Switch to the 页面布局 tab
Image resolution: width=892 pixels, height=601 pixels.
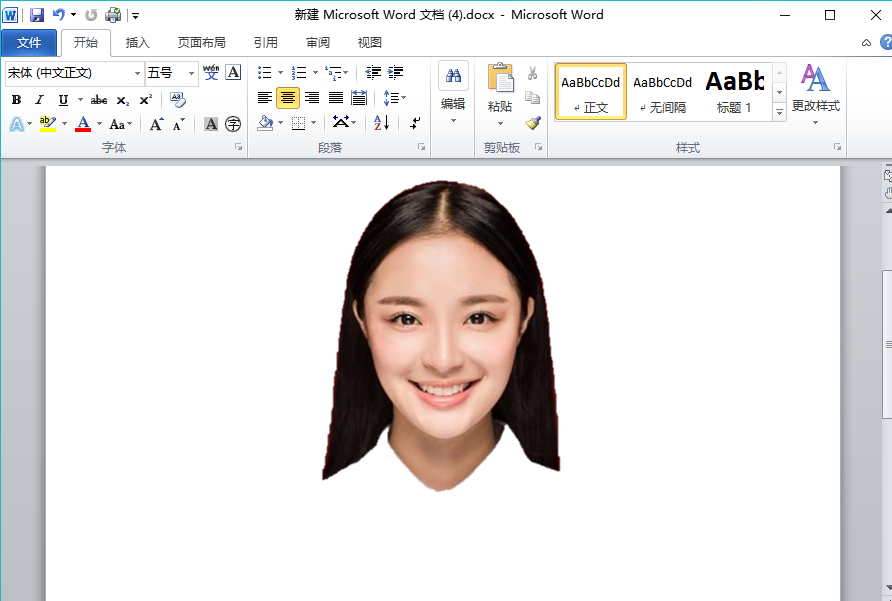[x=201, y=43]
